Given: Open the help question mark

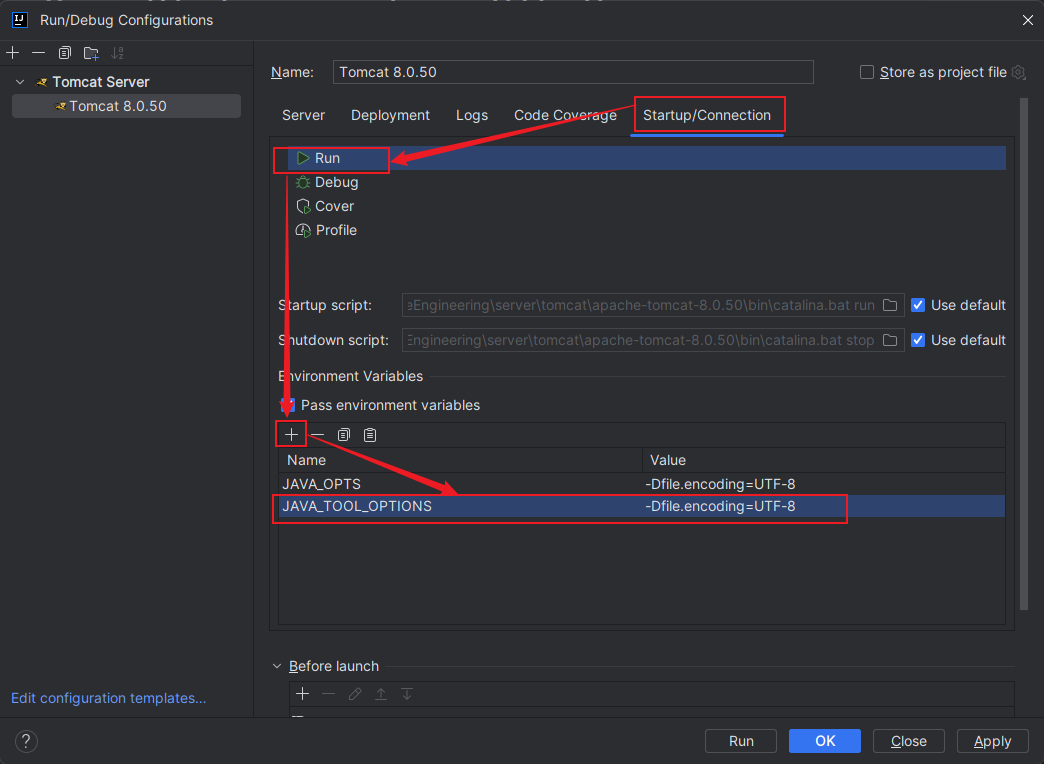Looking at the screenshot, I should tap(26, 741).
